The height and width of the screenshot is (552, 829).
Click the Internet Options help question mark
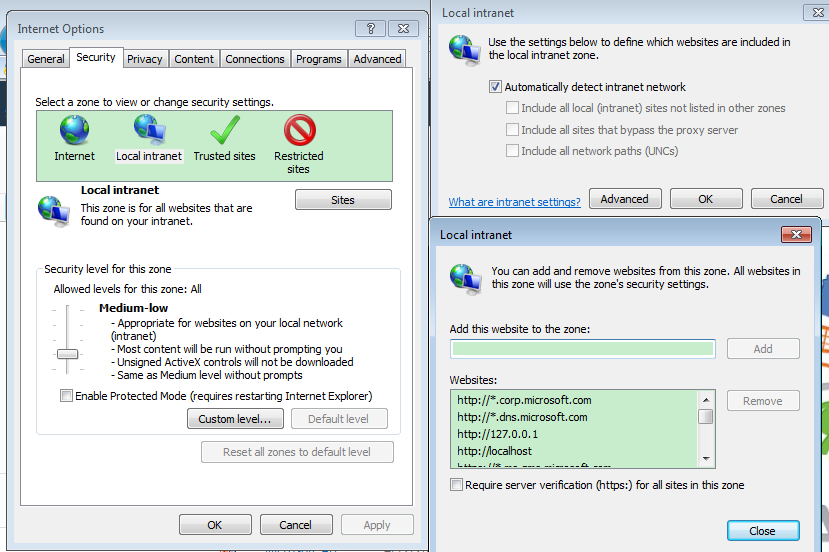pyautogui.click(x=370, y=29)
